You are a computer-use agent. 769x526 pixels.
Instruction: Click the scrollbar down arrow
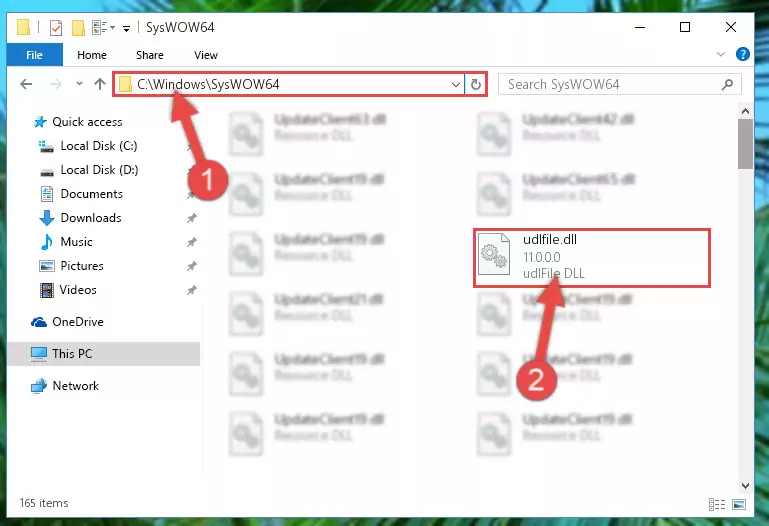click(x=745, y=485)
